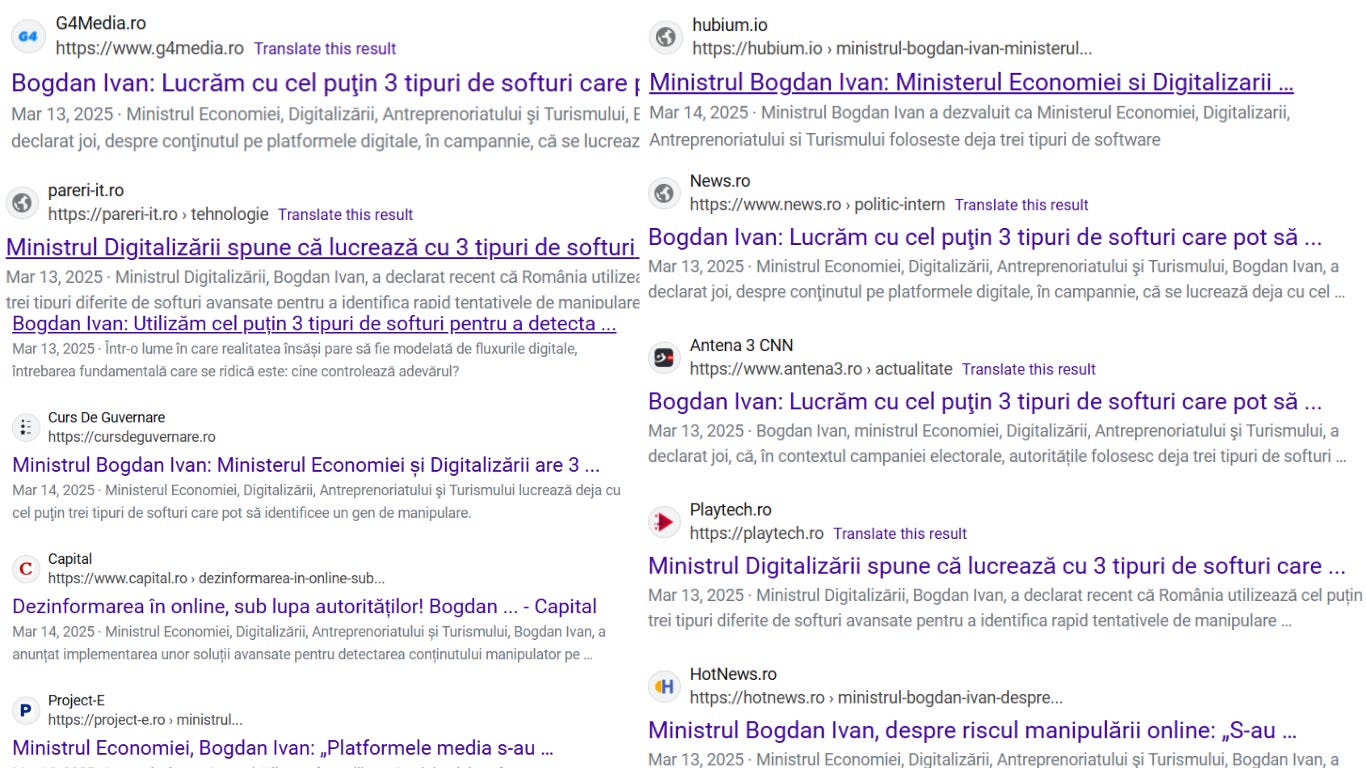Open Capital headline 'Dezinformarea în online'
This screenshot has width=1366, height=768.
coord(305,606)
